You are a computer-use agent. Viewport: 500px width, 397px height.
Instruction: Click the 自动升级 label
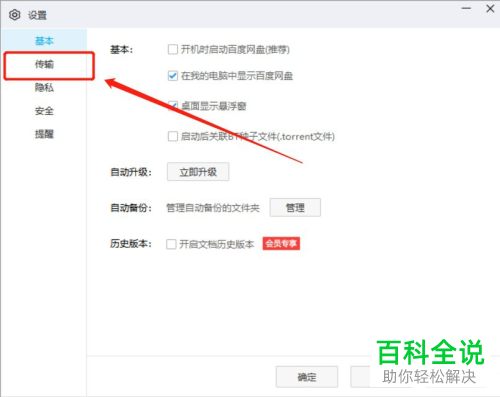pos(131,172)
